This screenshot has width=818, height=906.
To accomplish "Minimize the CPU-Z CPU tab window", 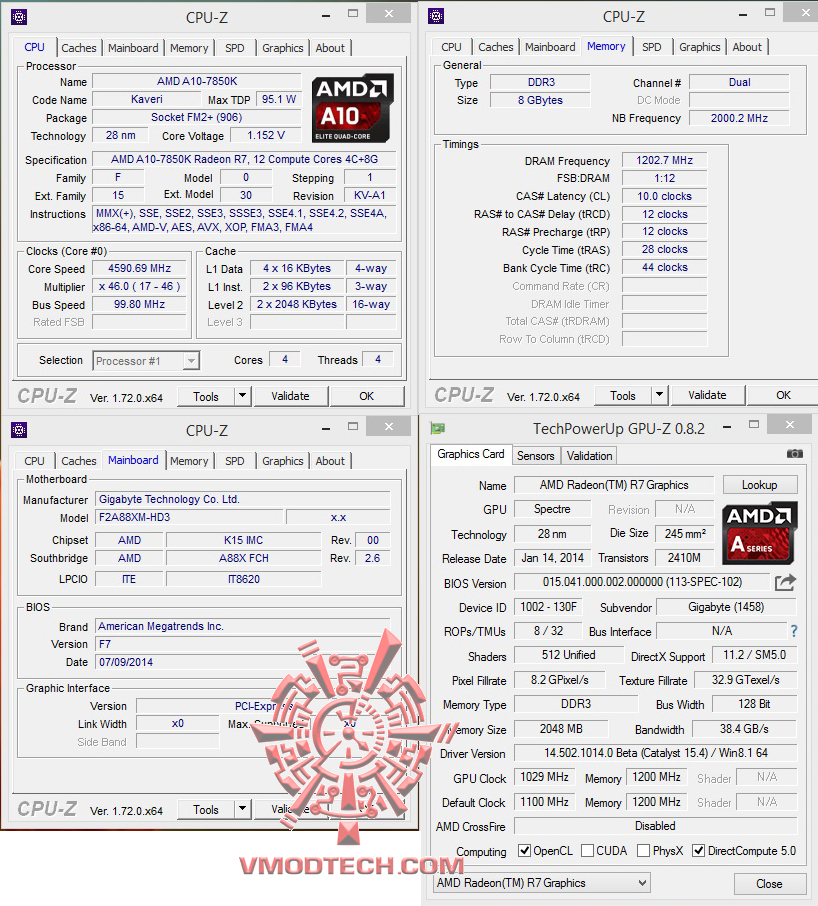I will point(326,16).
